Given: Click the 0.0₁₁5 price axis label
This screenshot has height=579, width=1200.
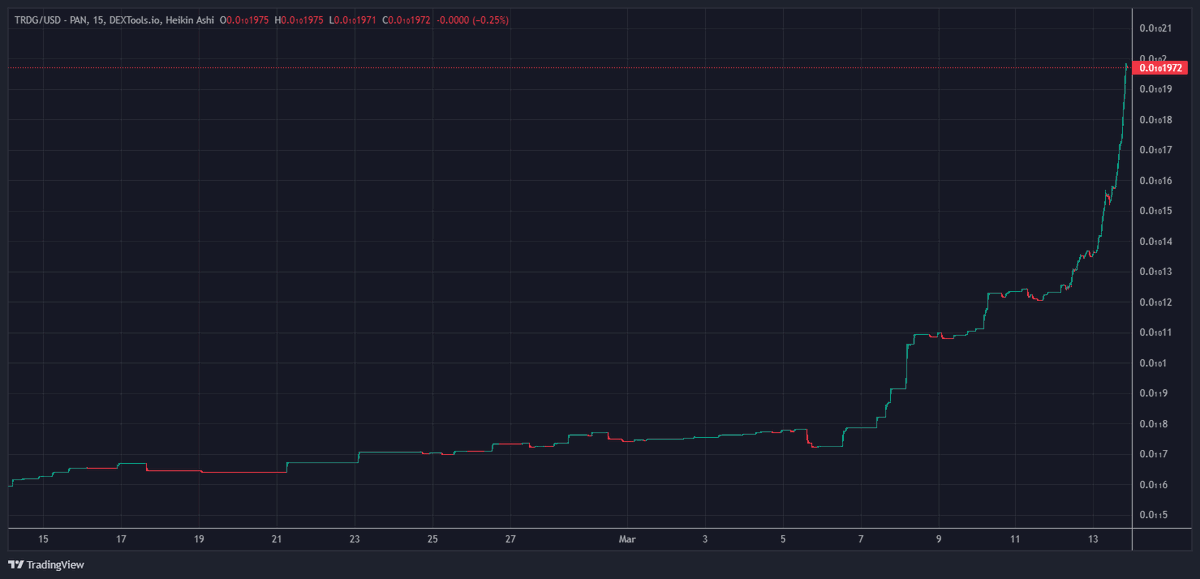Looking at the screenshot, I should click(1152, 515).
